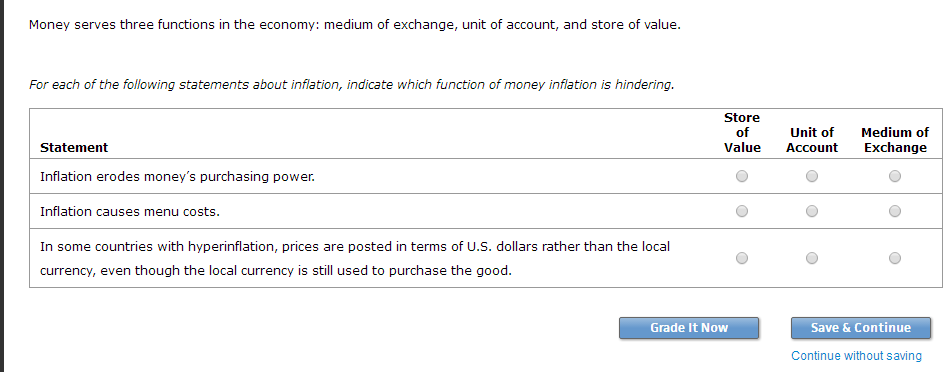Viewport: 945px width, 372px height.
Task: Click the Grade It Now button
Action: tap(689, 328)
